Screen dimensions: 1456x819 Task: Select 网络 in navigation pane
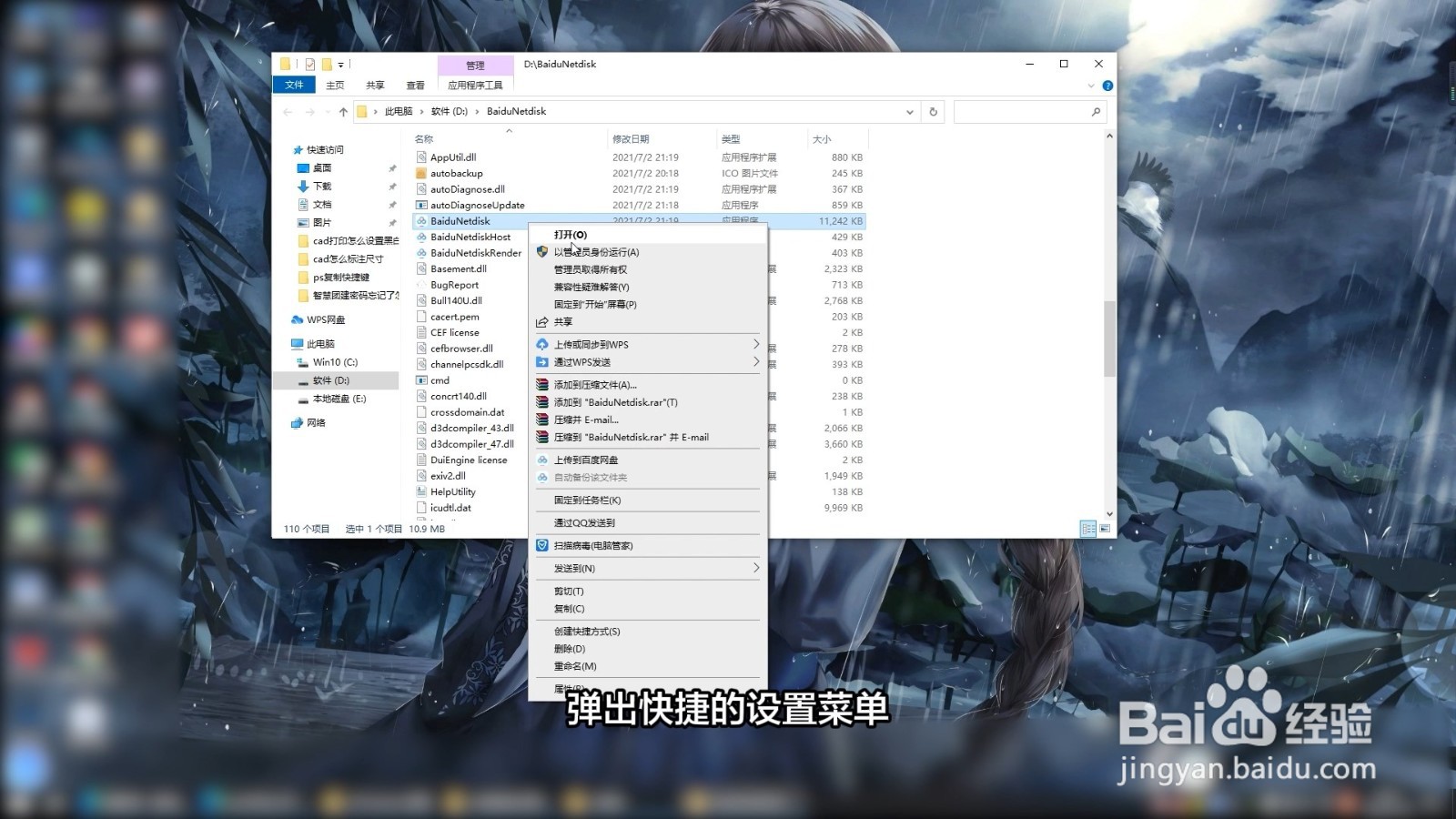click(316, 422)
